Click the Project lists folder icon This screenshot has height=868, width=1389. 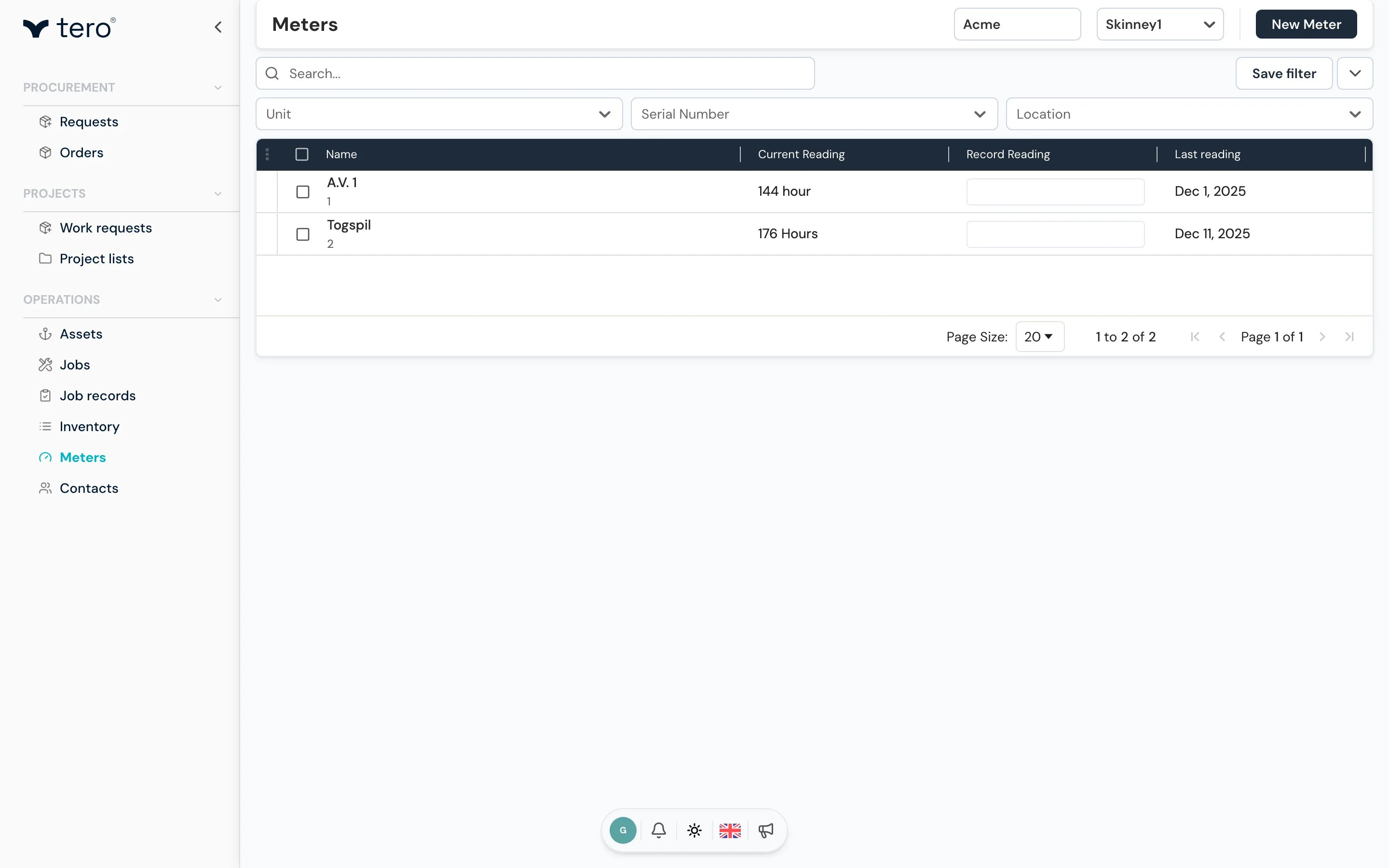[x=45, y=258]
